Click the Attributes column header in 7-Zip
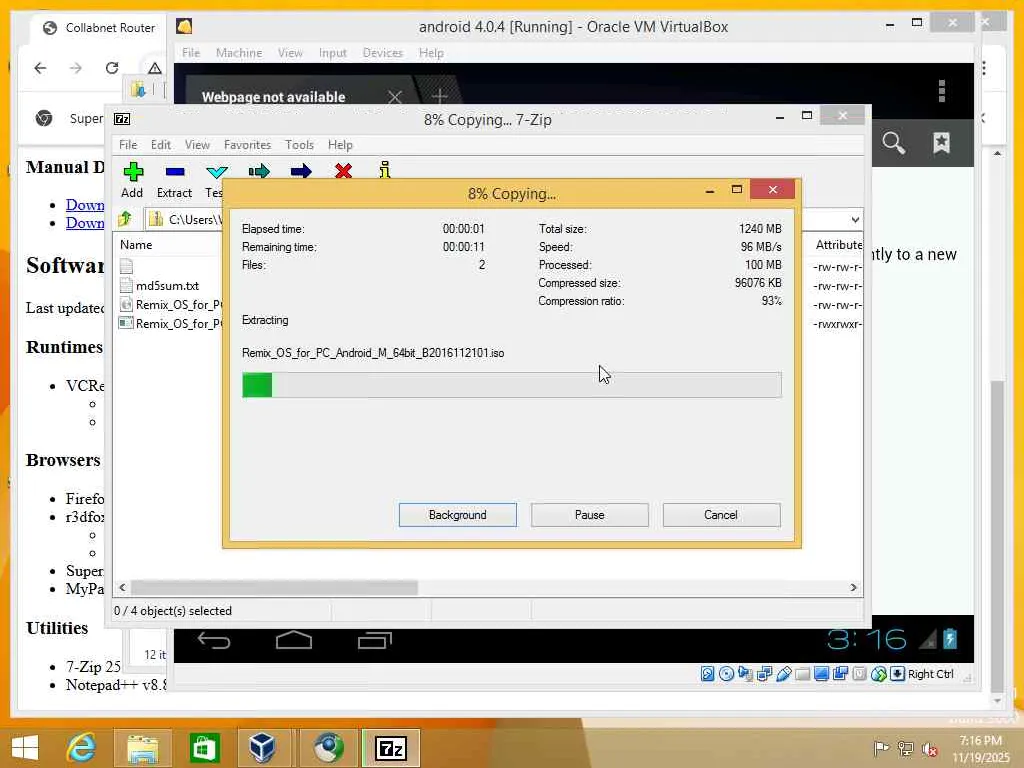The width and height of the screenshot is (1024, 768). (839, 245)
